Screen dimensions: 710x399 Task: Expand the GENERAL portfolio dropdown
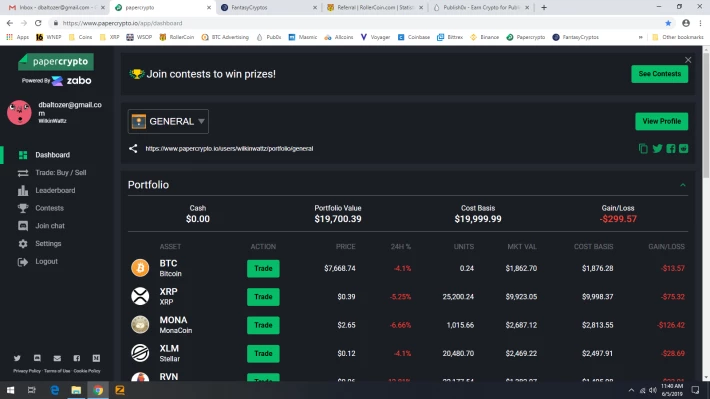[168, 121]
